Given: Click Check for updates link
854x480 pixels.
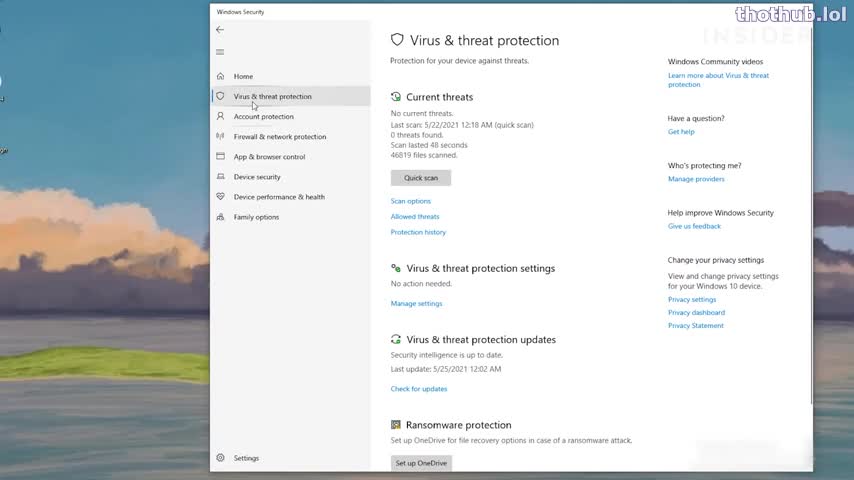Looking at the screenshot, I should point(419,388).
